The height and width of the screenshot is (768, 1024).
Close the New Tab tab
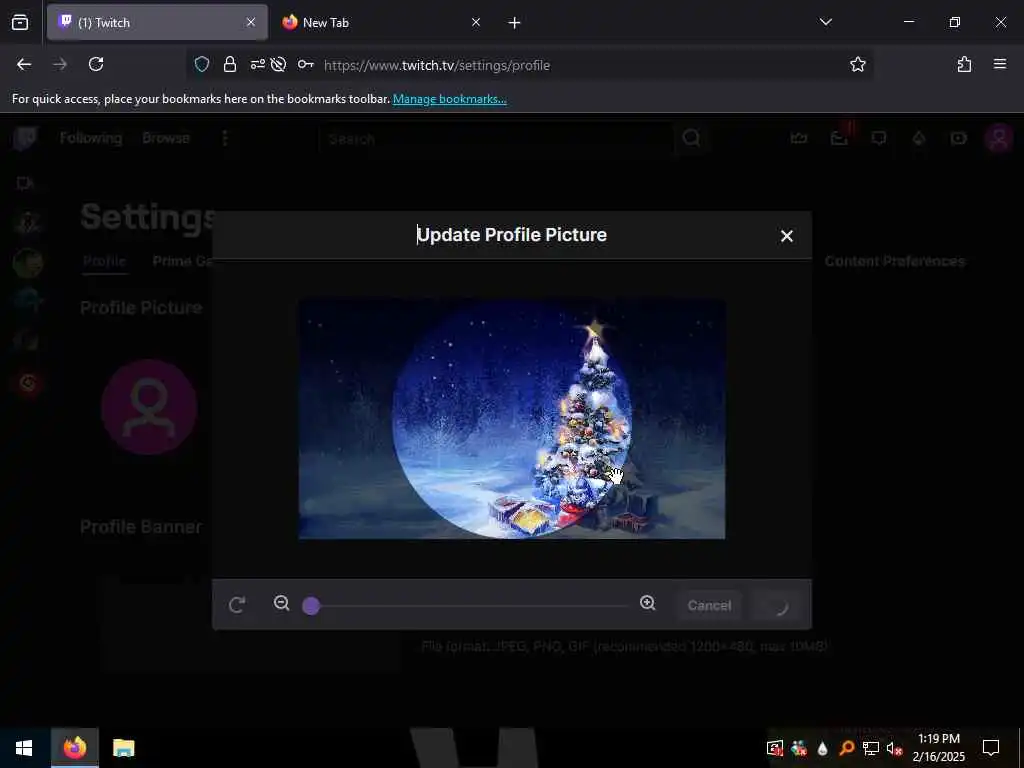(475, 22)
